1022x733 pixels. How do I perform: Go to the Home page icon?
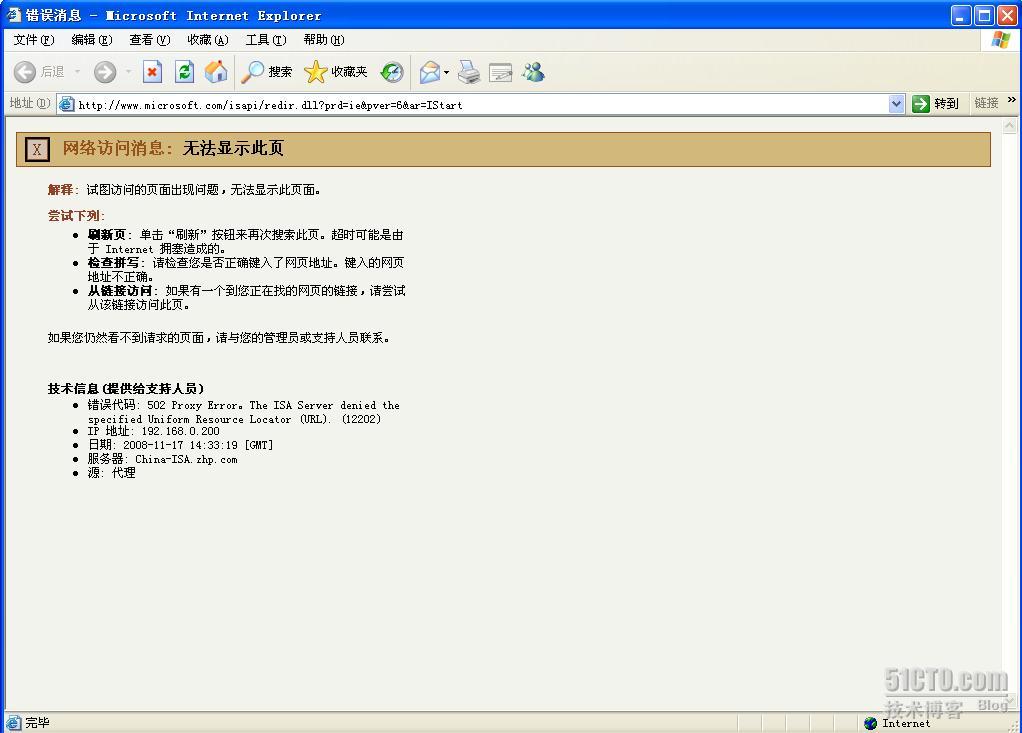216,72
